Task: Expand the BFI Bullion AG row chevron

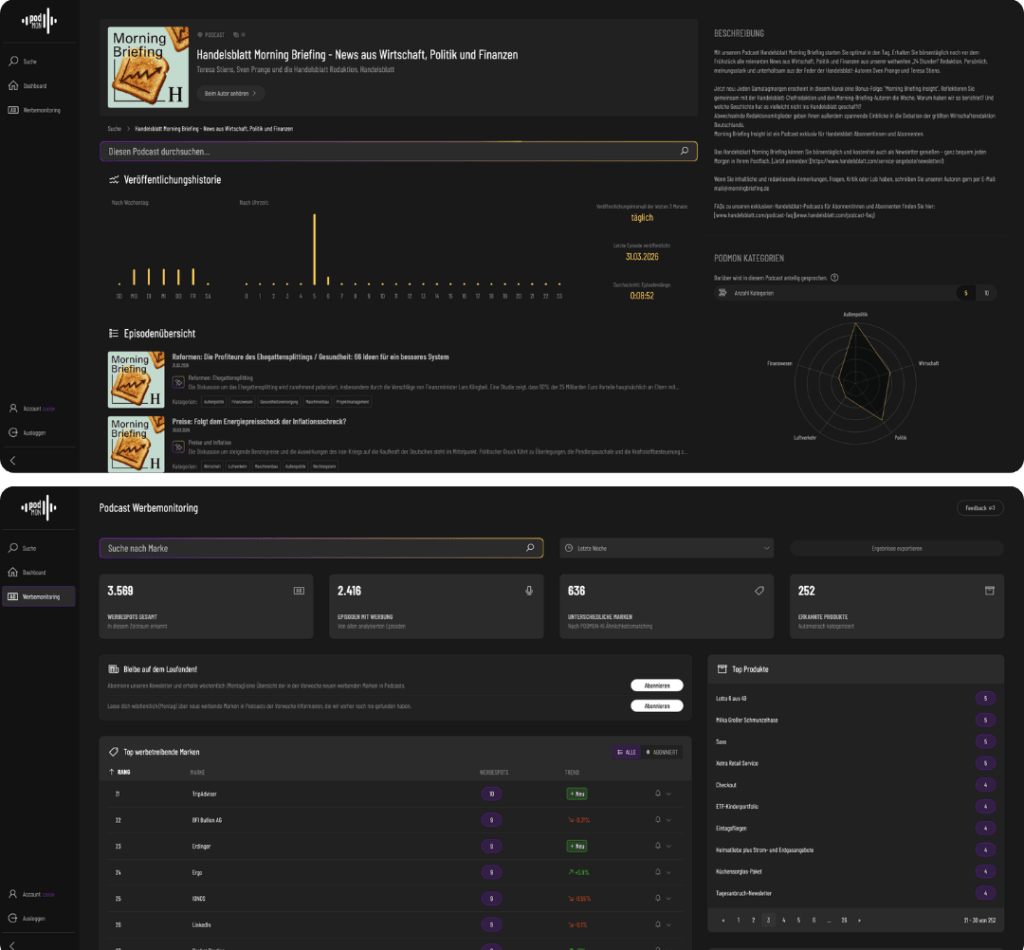Action: coord(668,820)
